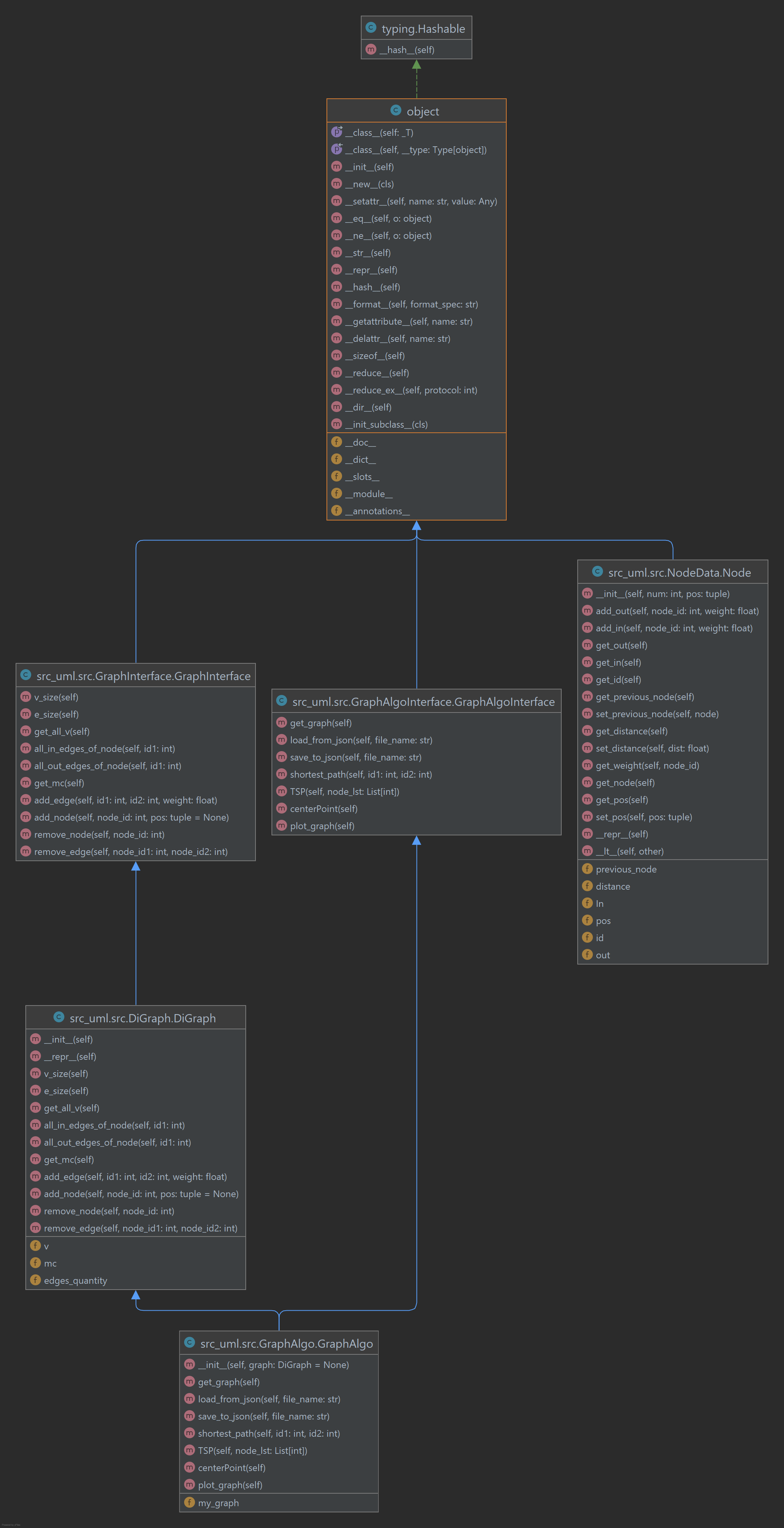Click the class icon of typing.Hashable
Screen dimensions: 784x1528
pyautogui.click(x=371, y=28)
